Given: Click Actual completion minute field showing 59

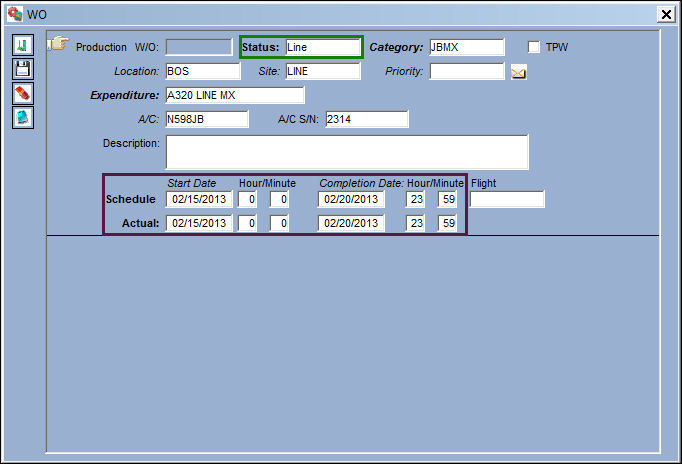Looking at the screenshot, I should (x=447, y=223).
